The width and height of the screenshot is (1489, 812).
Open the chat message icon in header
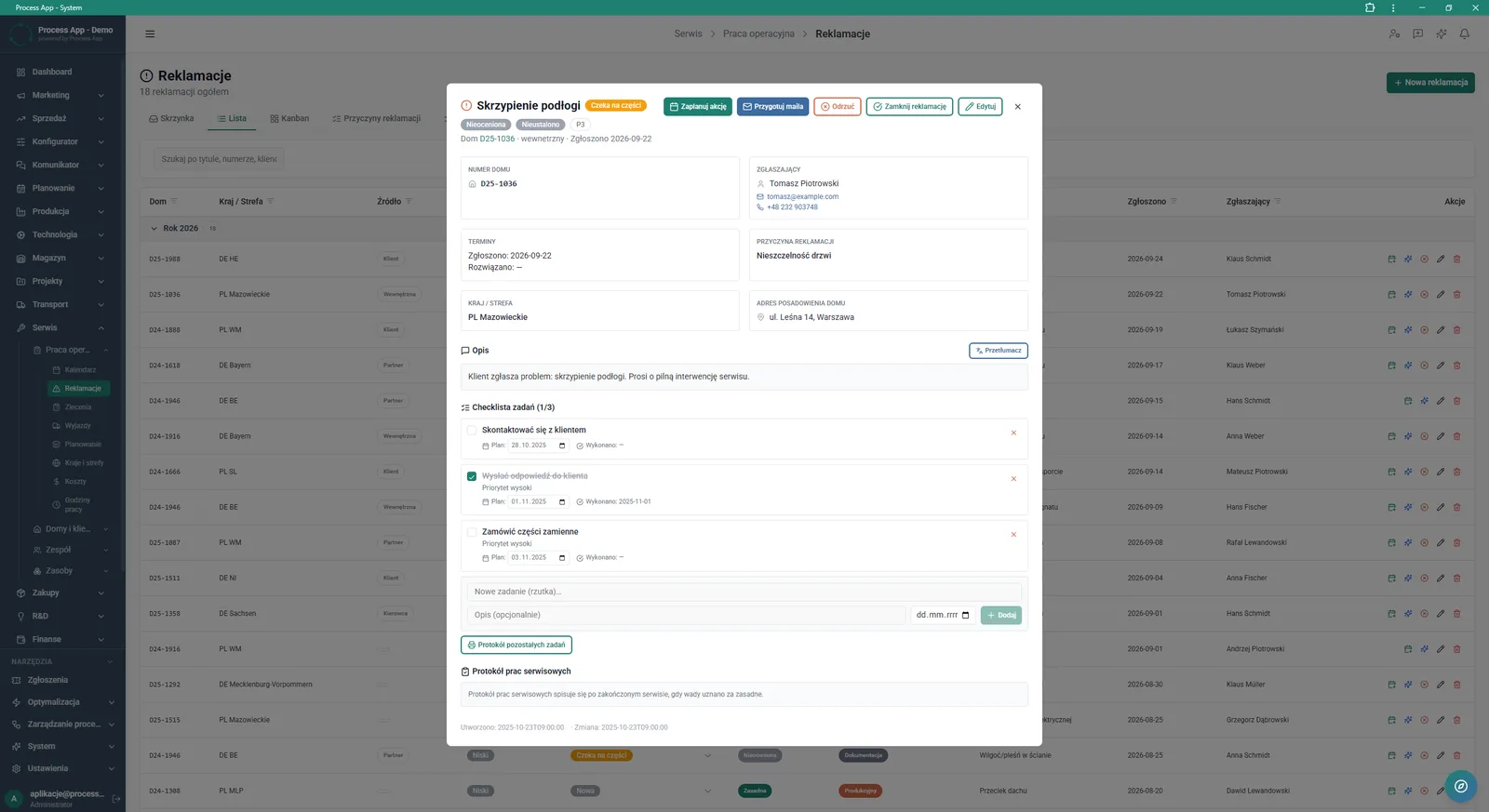[1417, 34]
